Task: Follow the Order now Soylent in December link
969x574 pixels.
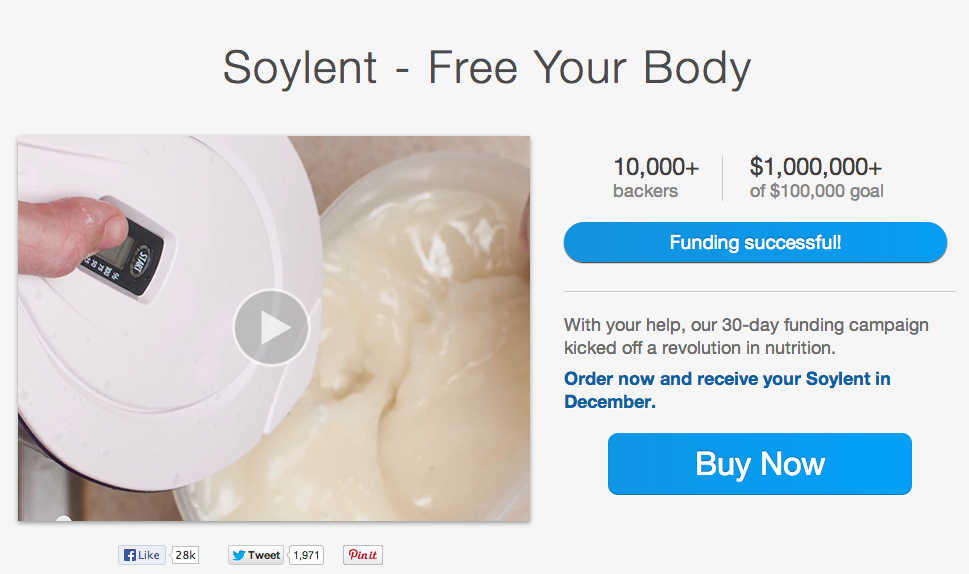Action: 726,390
